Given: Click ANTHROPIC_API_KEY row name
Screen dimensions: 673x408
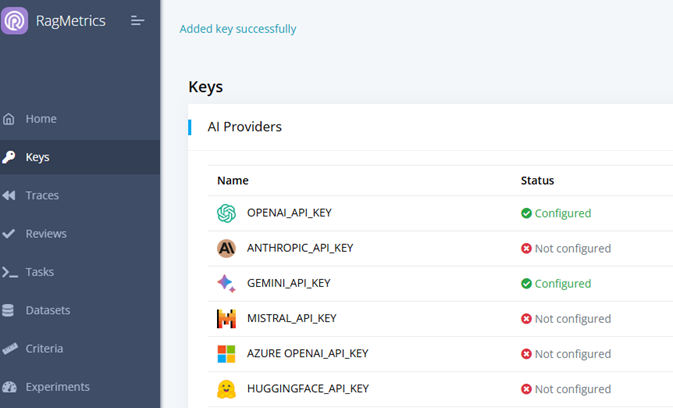Looking at the screenshot, I should pos(299,248).
